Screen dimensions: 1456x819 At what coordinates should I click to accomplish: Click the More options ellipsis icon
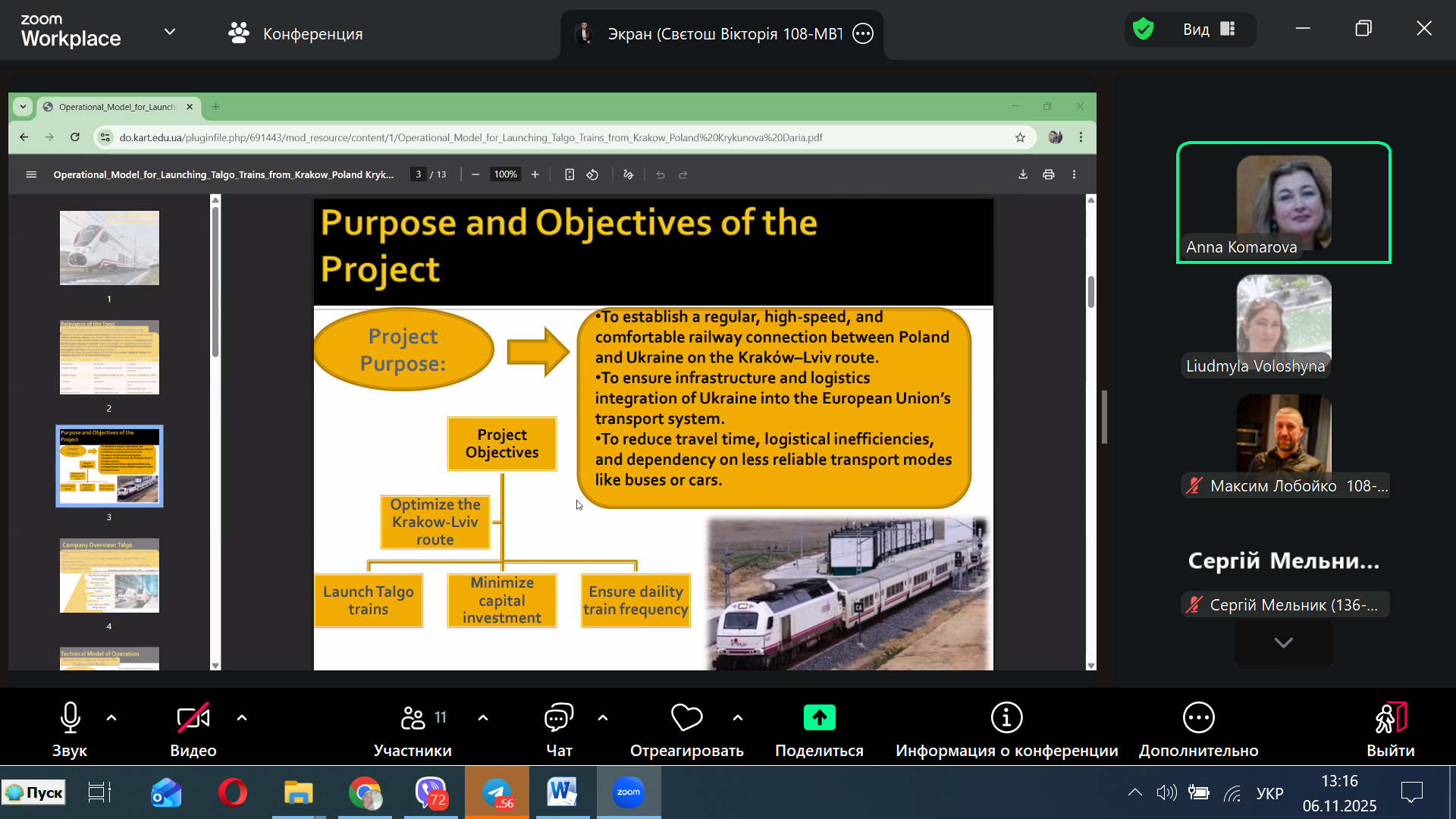click(x=1198, y=717)
